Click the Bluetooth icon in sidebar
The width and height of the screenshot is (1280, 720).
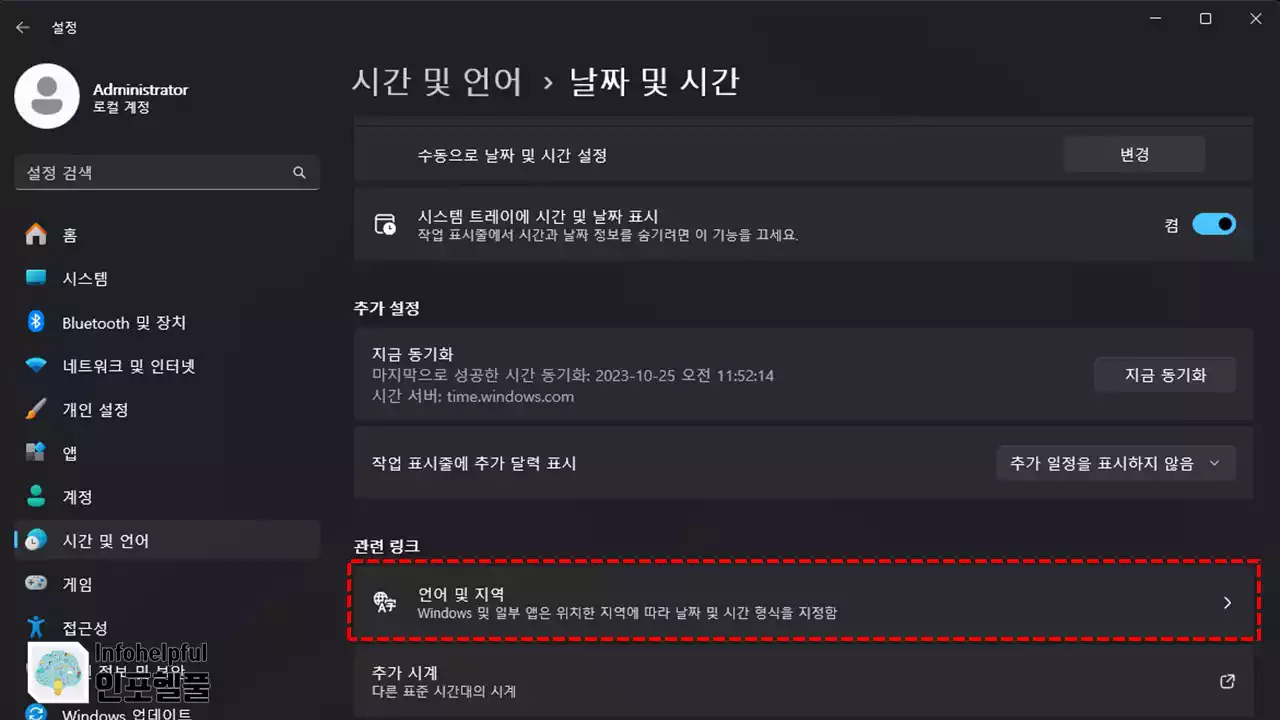click(x=36, y=322)
